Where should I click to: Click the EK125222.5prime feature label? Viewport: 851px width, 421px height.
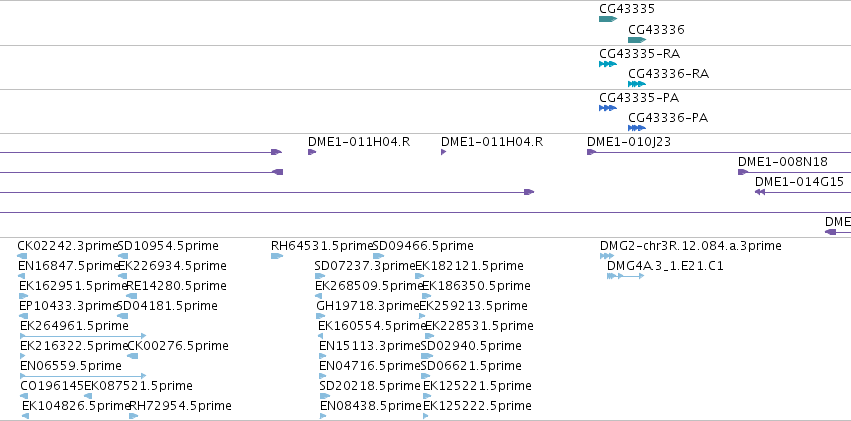tap(477, 406)
